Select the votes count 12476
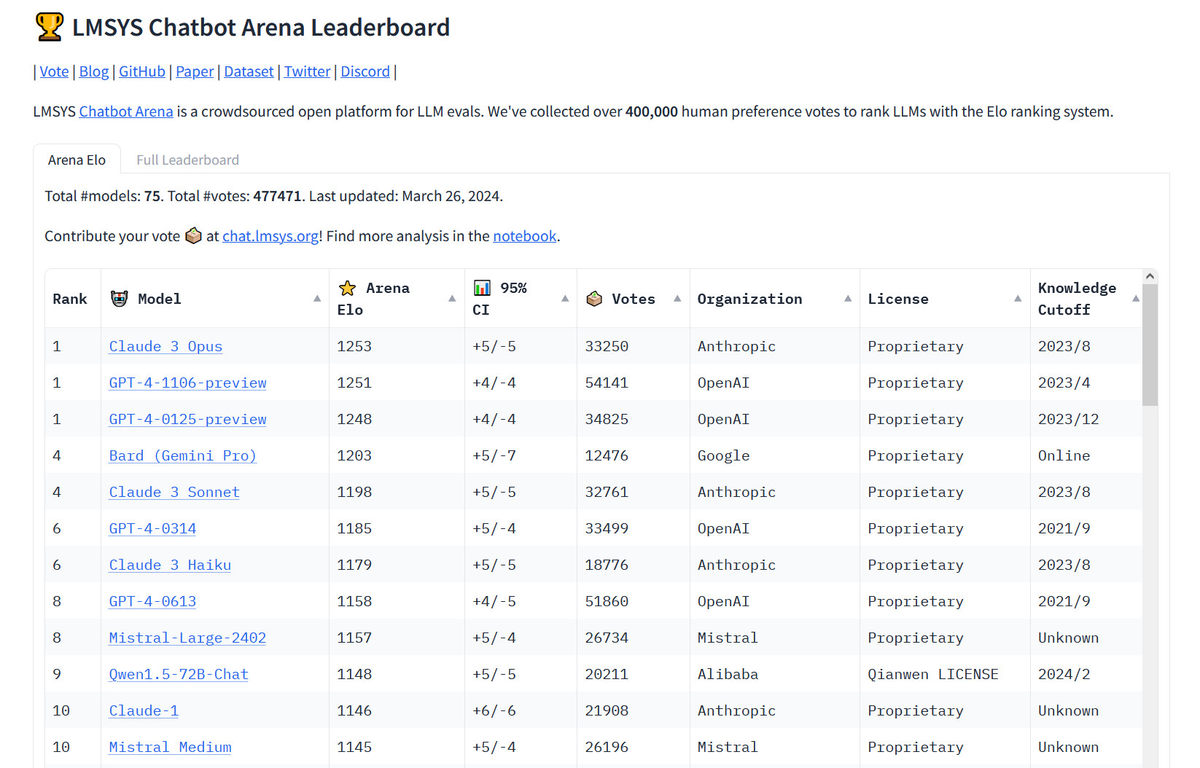The width and height of the screenshot is (1200, 768). pyautogui.click(x=607, y=455)
